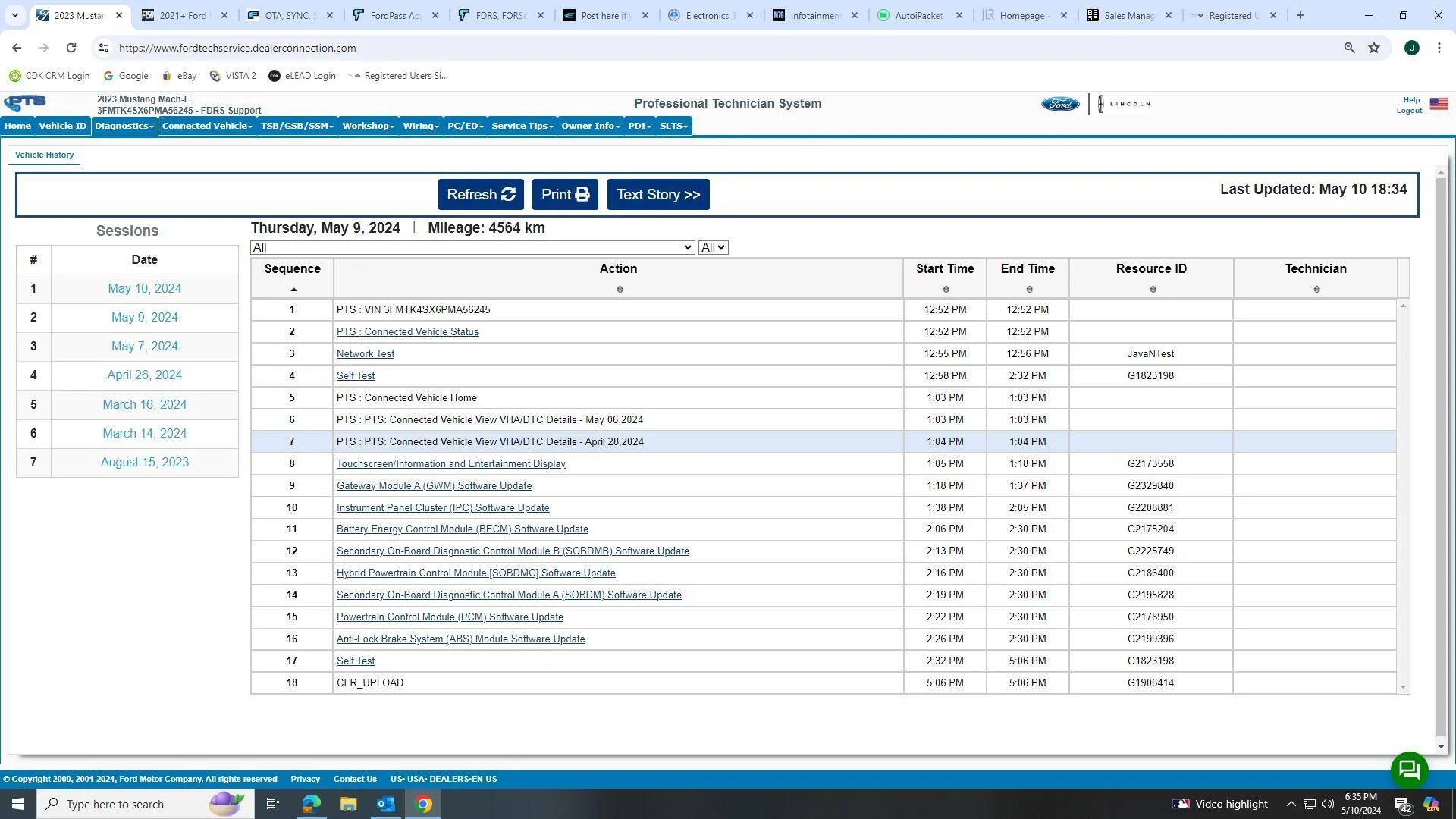Image resolution: width=1456 pixels, height=819 pixels.
Task: Reload the current browser page
Action: click(71, 48)
